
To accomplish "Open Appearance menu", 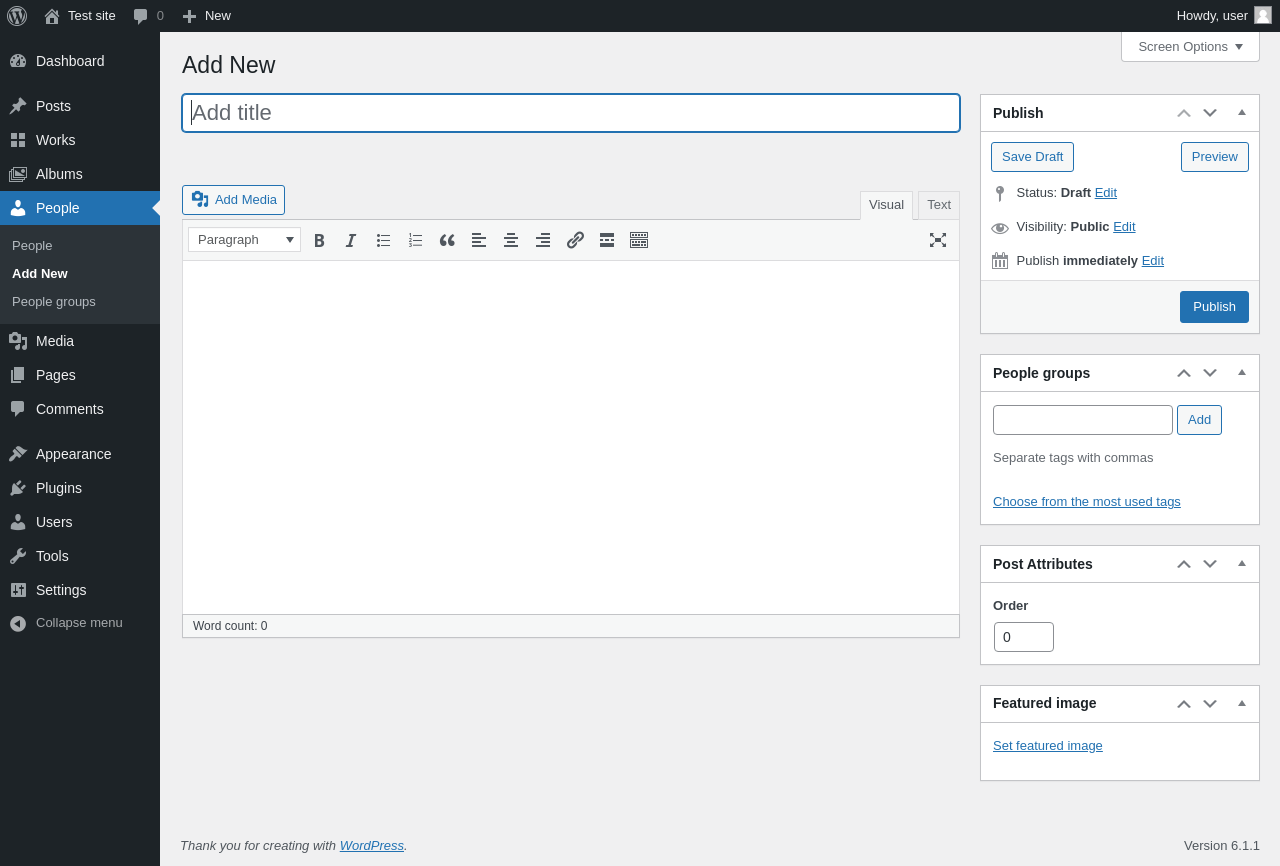I will pyautogui.click(x=80, y=454).
